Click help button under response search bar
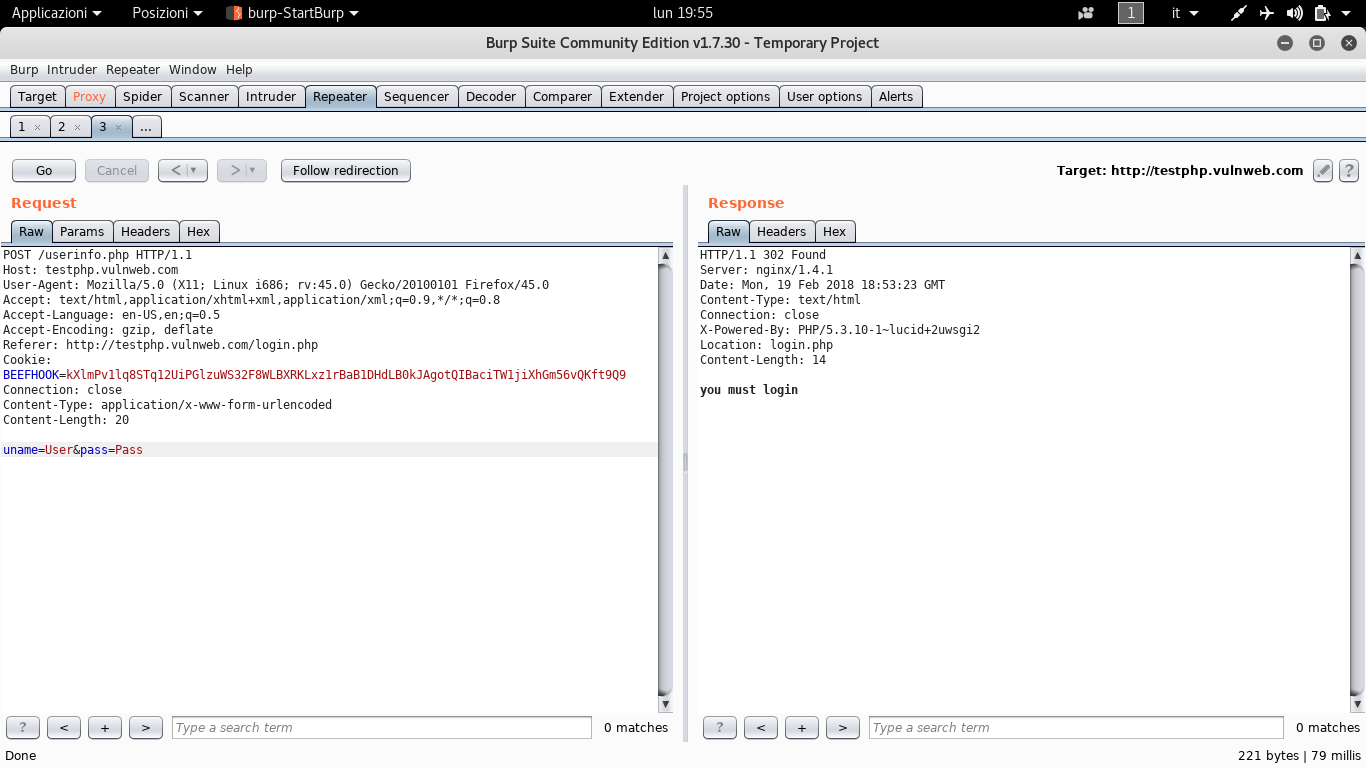The height and width of the screenshot is (768, 1366). click(720, 727)
